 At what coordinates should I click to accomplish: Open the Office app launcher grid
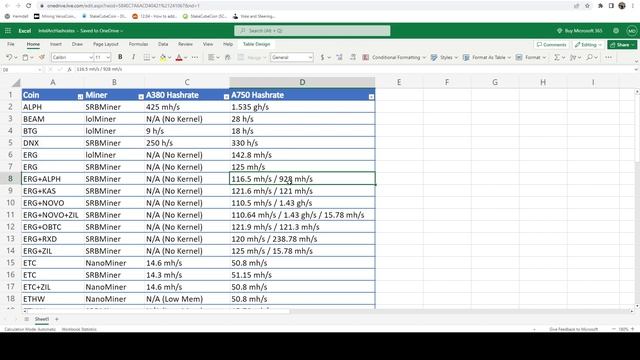click(x=8, y=31)
